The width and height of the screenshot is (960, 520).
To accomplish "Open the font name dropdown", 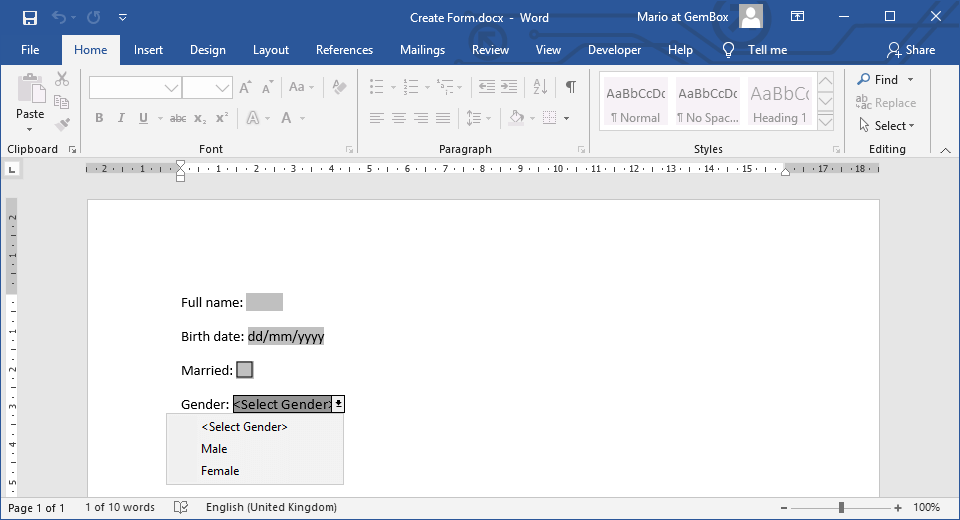I will click(171, 88).
